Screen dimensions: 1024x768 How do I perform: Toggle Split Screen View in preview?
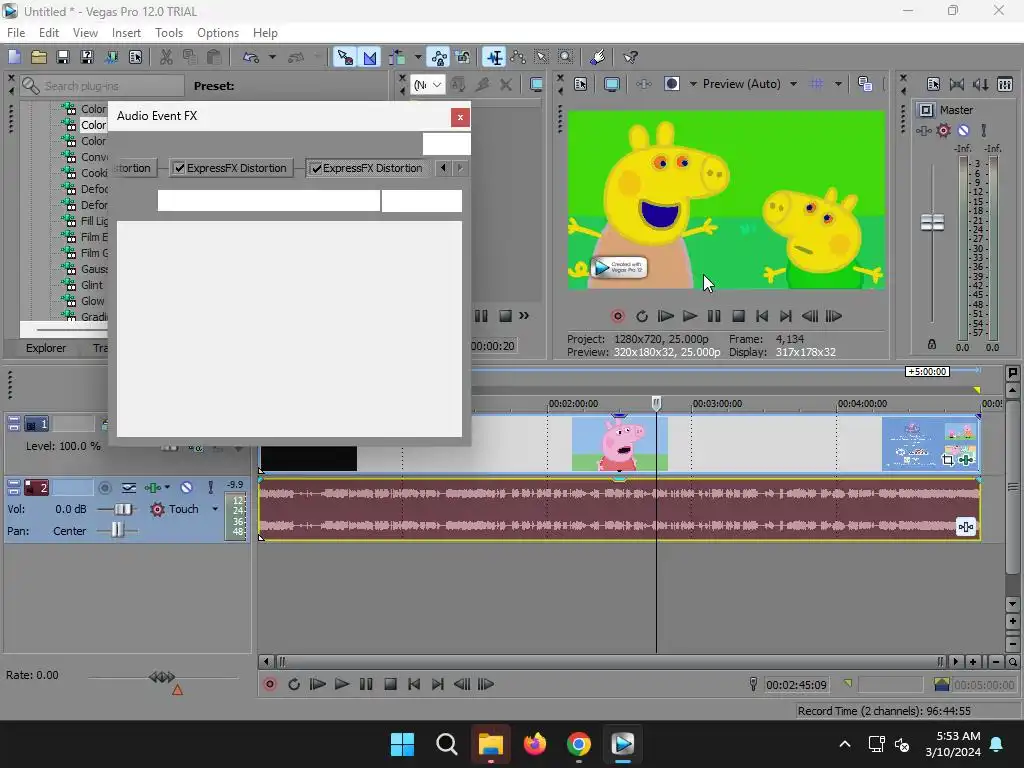pos(671,84)
